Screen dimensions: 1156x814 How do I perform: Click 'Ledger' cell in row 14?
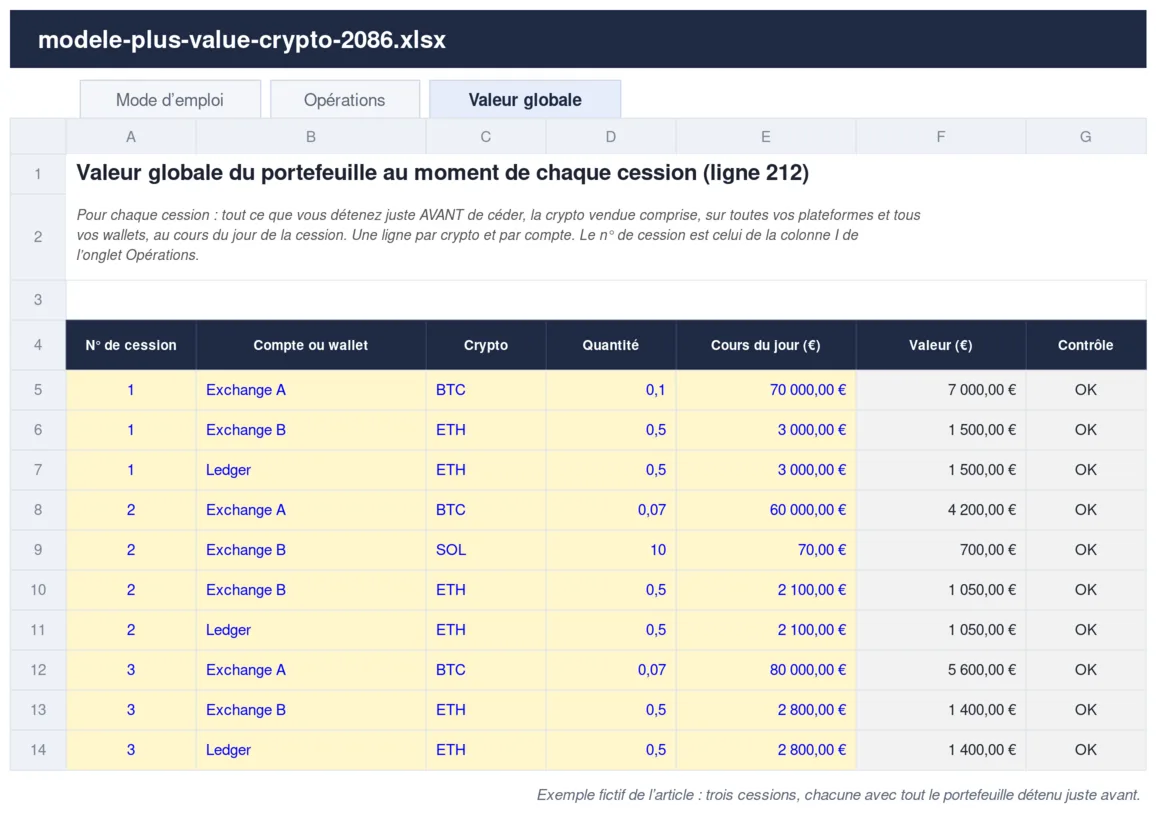click(311, 750)
